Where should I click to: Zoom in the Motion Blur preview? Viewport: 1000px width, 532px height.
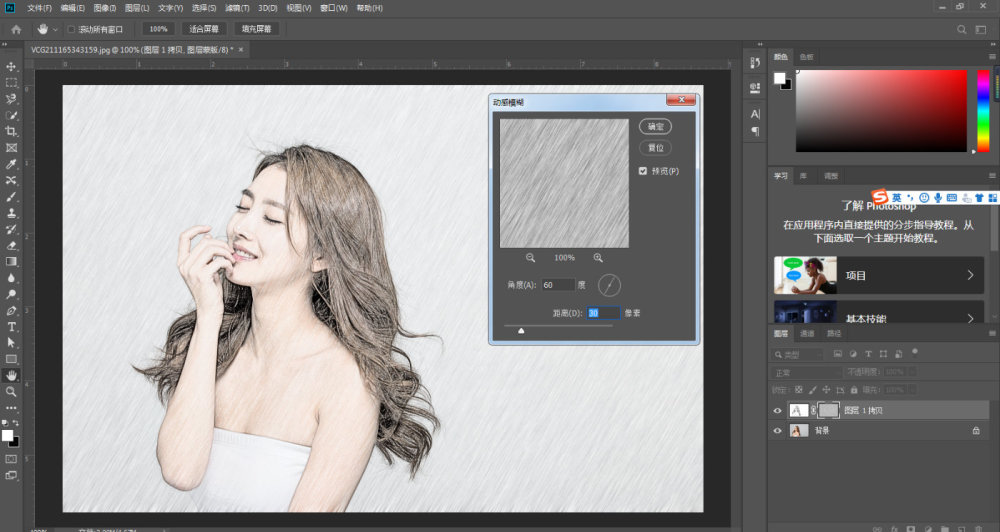click(x=598, y=258)
